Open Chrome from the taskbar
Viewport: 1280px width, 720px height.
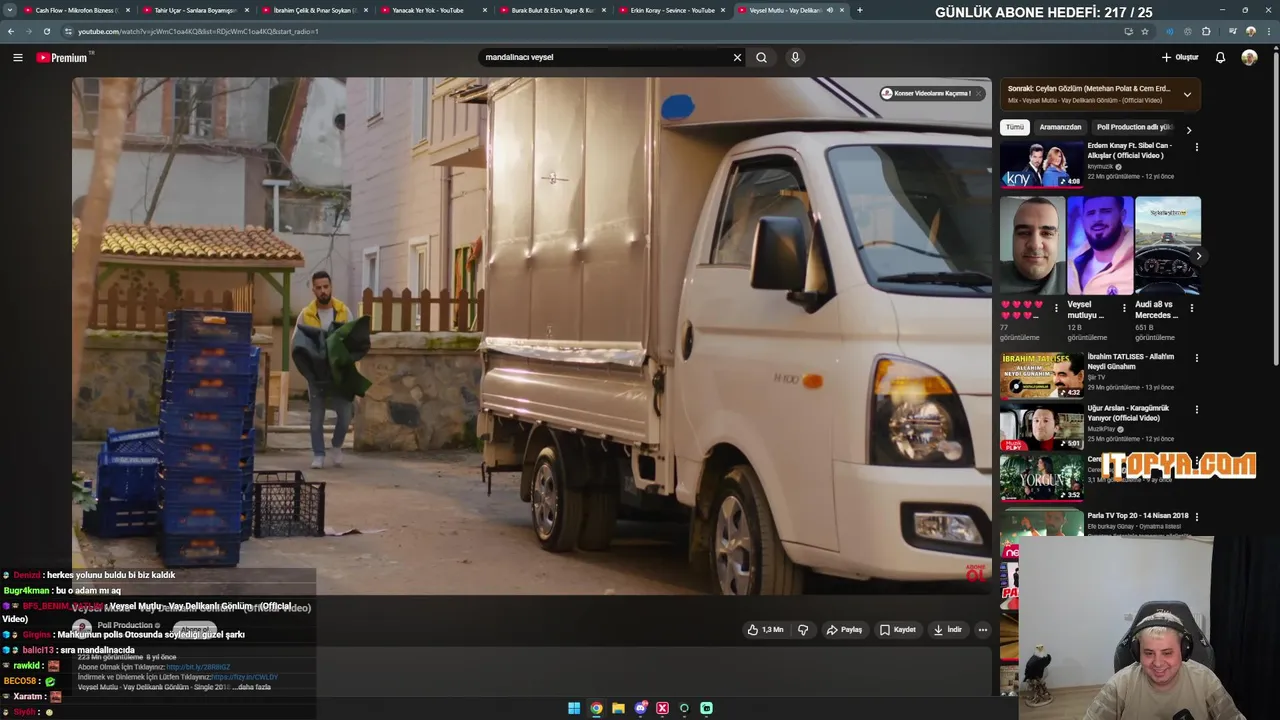(596, 708)
